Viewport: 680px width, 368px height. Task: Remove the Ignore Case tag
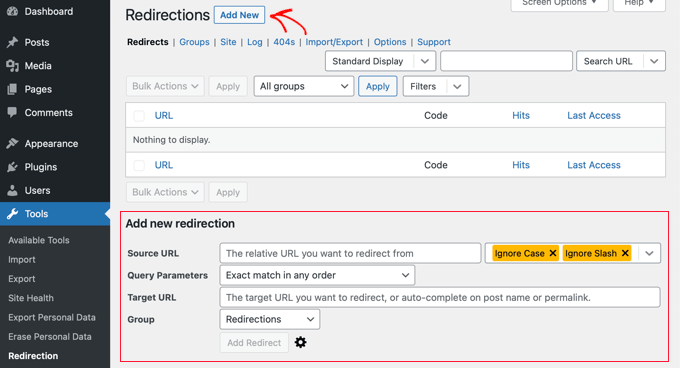tap(552, 253)
